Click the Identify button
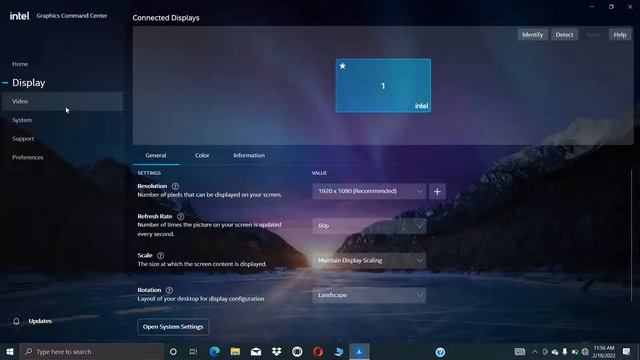Image resolution: width=640 pixels, height=360 pixels. (x=533, y=35)
